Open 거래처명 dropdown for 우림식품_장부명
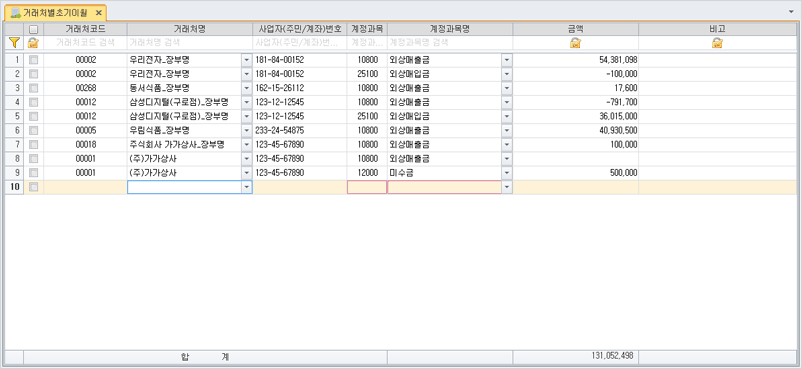This screenshot has width=802, height=369. coord(247,130)
